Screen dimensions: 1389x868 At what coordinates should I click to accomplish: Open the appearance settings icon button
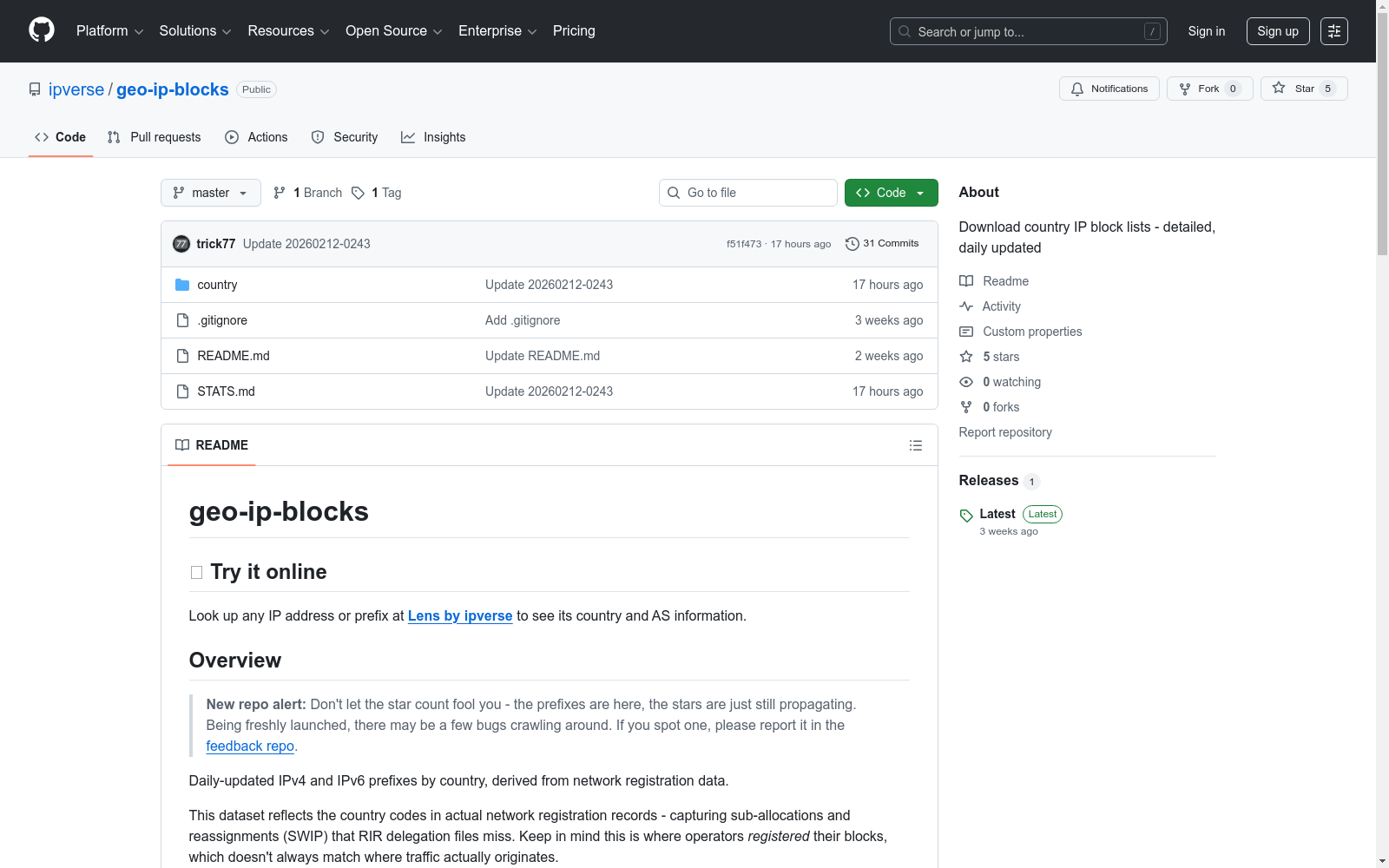click(x=1334, y=31)
